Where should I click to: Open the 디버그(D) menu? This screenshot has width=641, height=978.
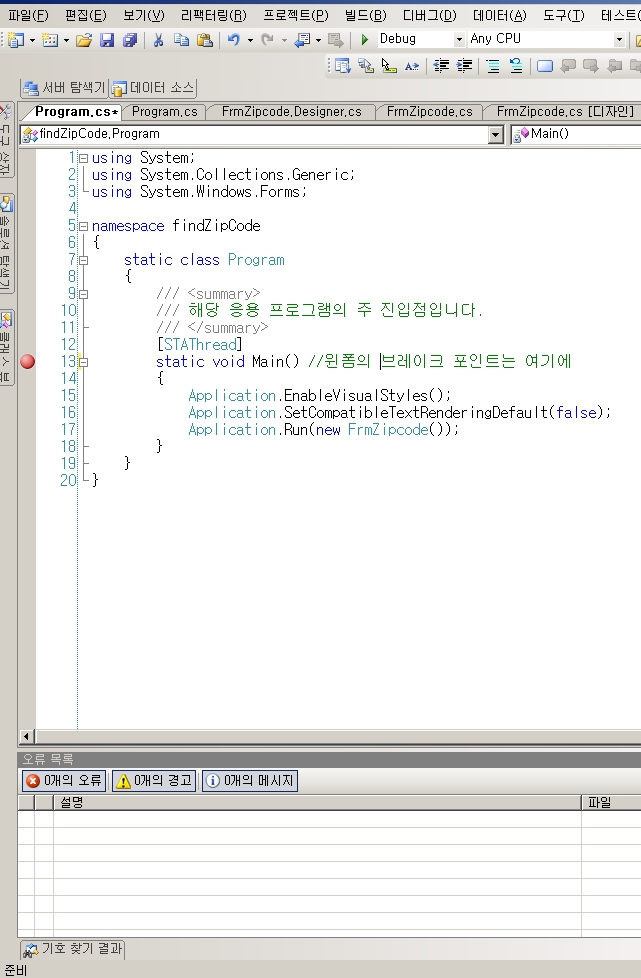(430, 16)
